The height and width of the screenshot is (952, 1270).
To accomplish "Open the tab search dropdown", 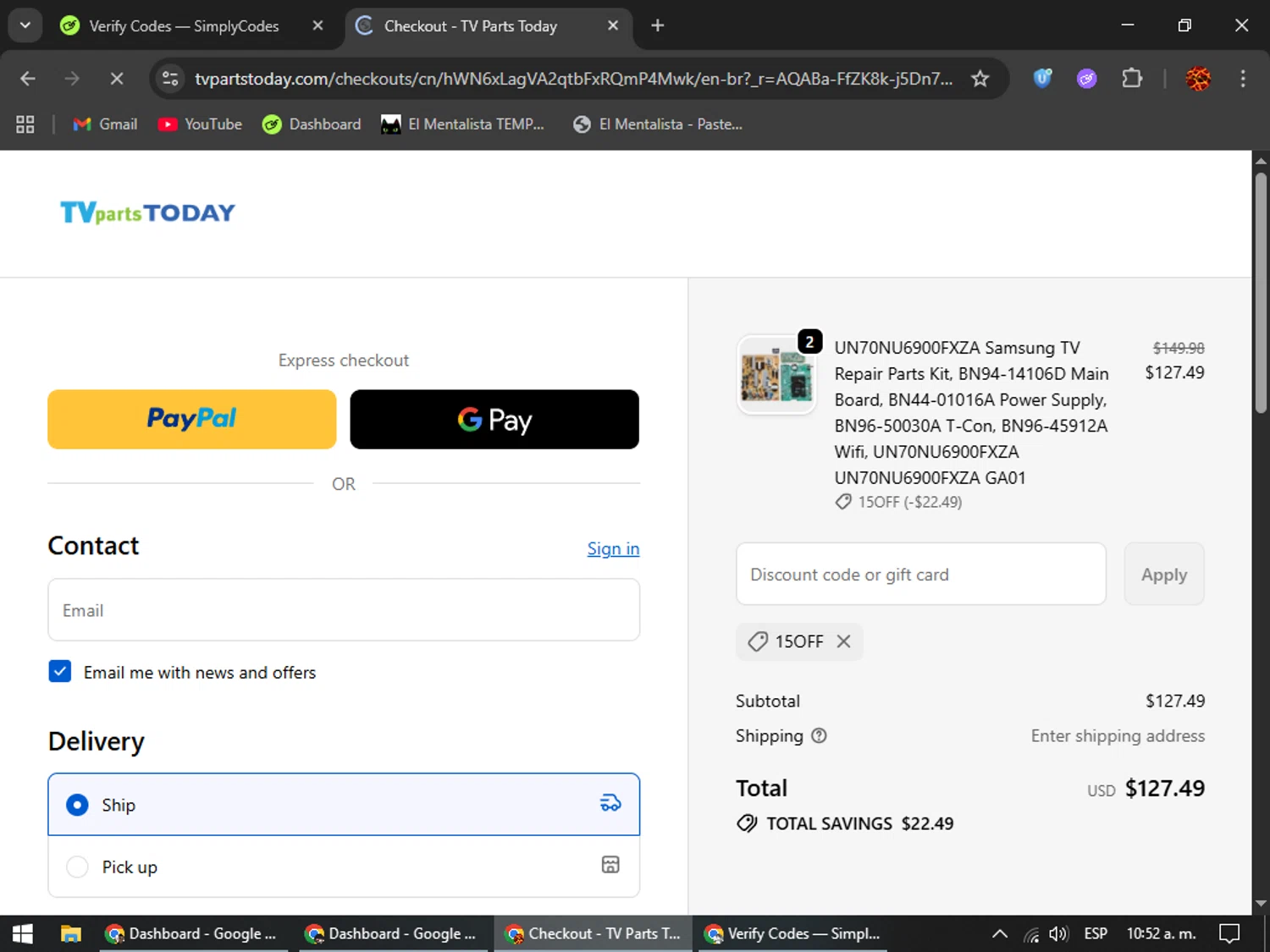I will tap(25, 25).
